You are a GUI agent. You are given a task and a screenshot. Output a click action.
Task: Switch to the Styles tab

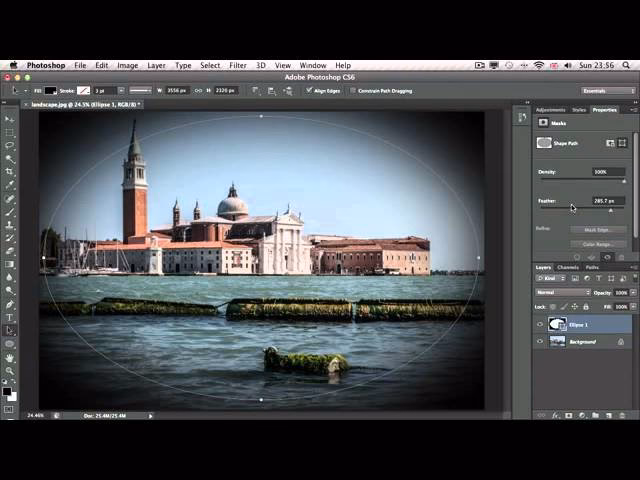tap(579, 110)
